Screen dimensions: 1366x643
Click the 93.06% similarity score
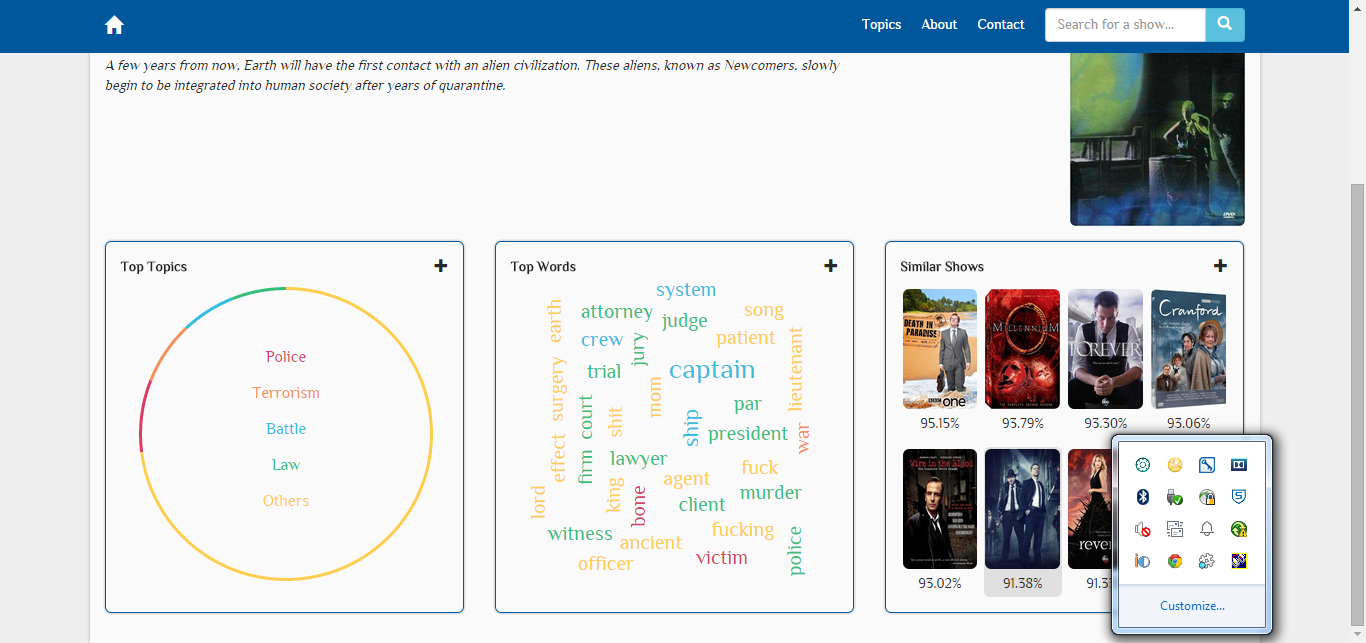click(1188, 423)
